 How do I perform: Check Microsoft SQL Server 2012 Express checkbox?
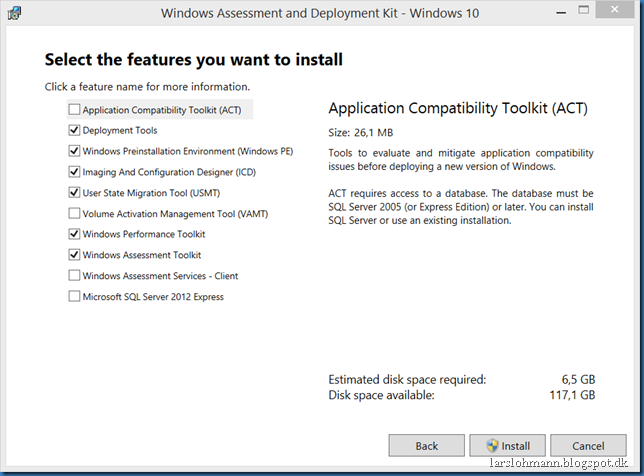(x=74, y=297)
